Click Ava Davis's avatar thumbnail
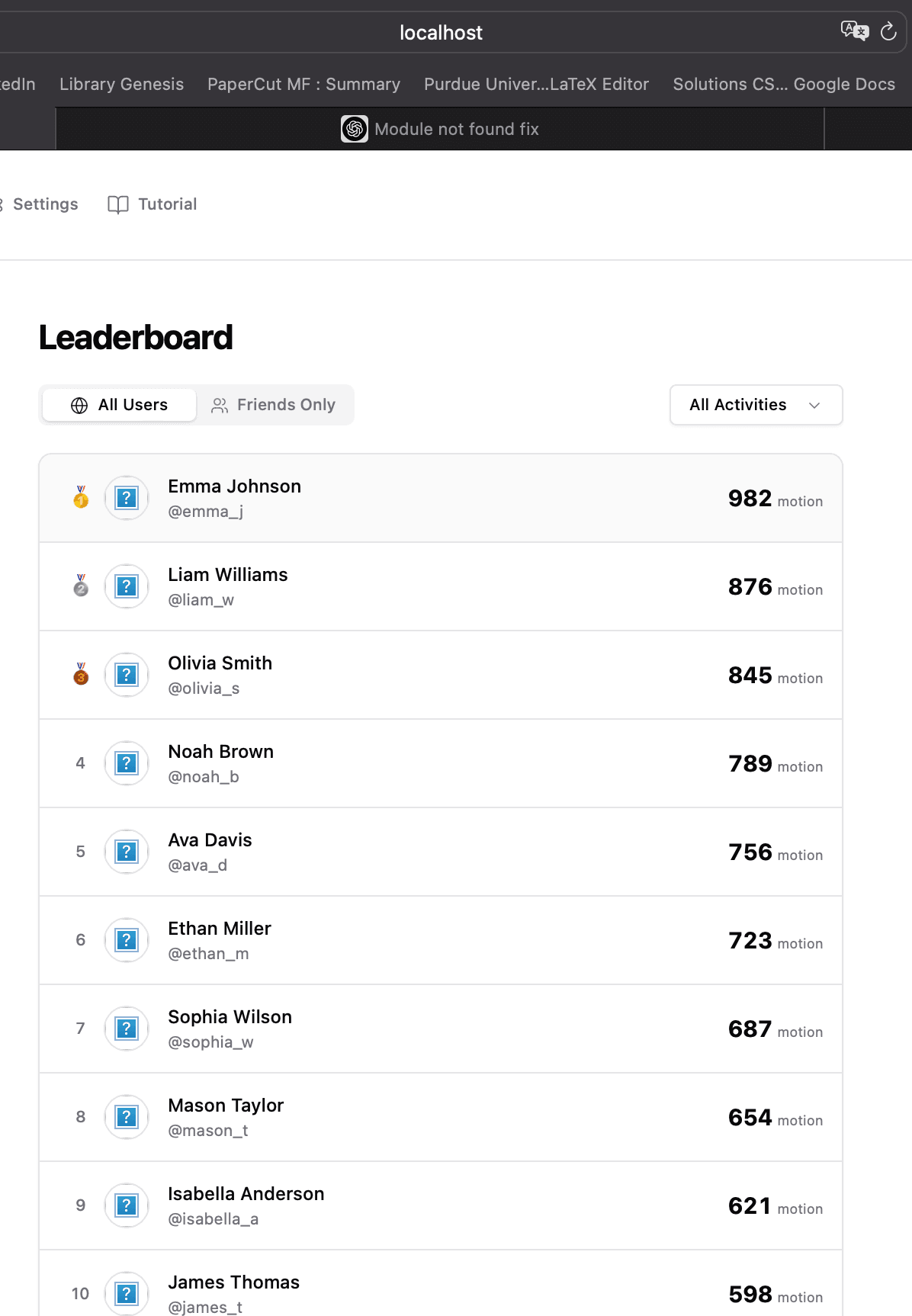 (x=126, y=852)
